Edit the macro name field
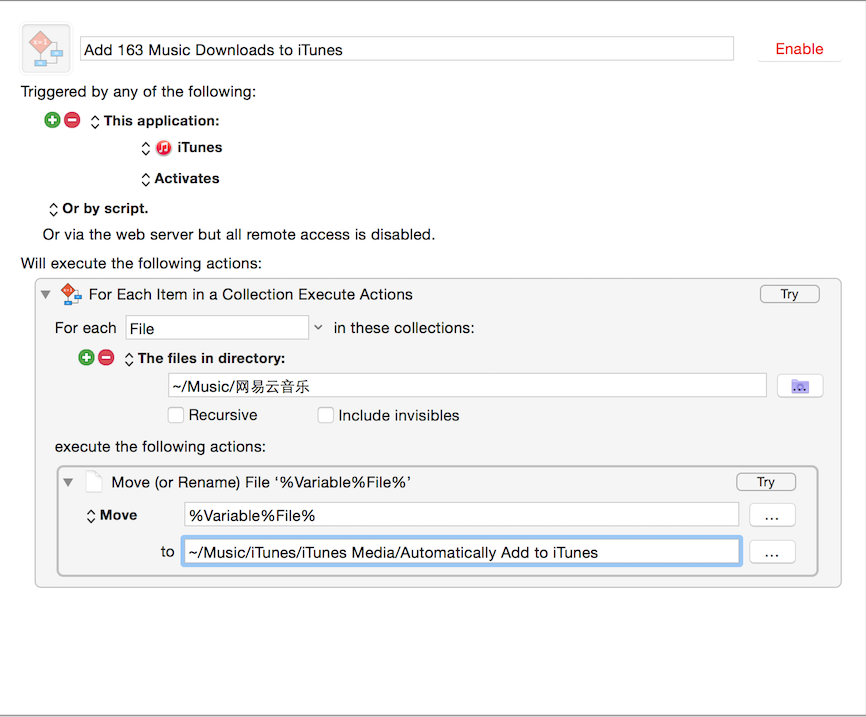 406,49
